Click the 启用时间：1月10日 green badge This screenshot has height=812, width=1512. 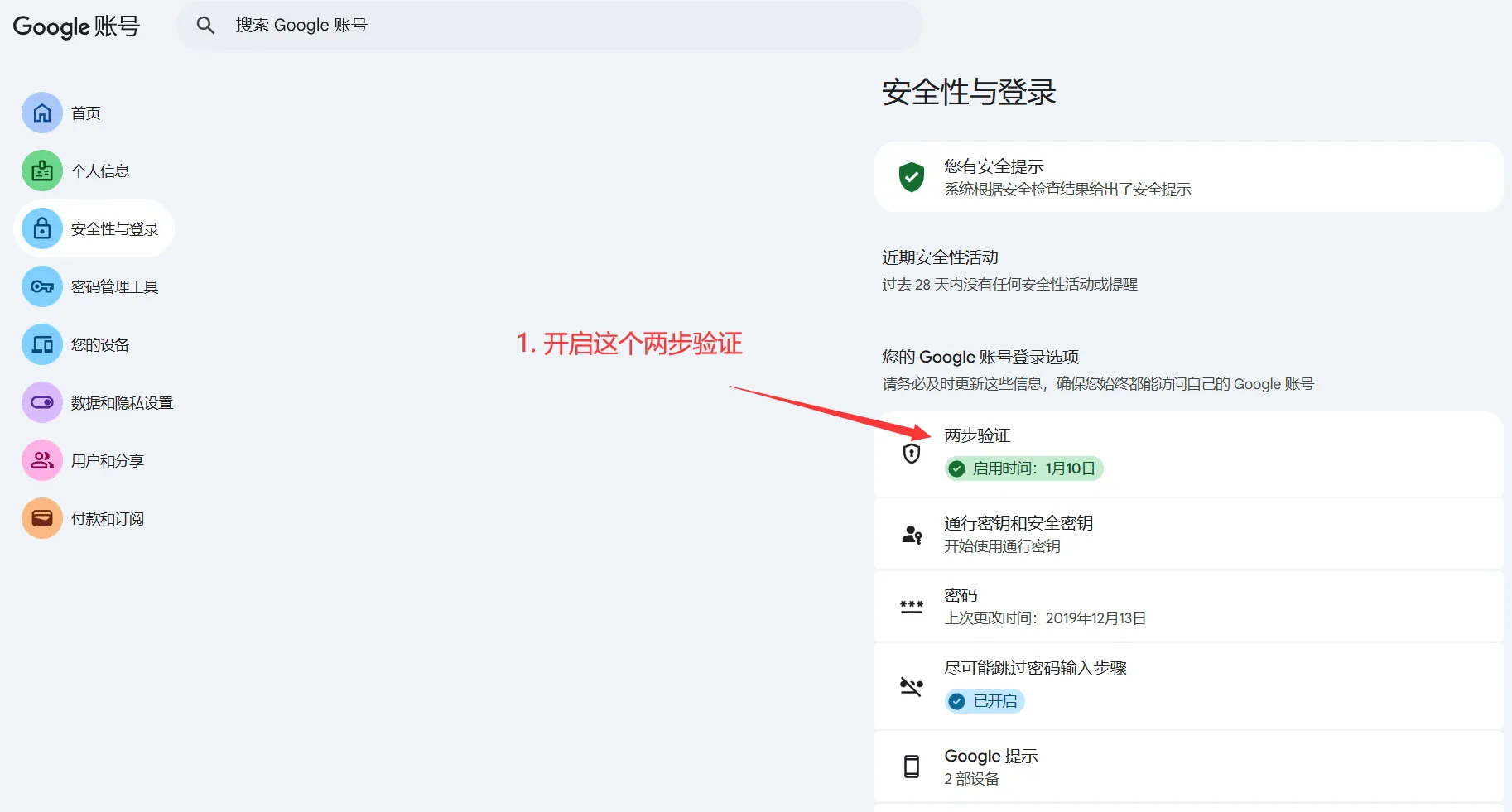coord(1023,468)
